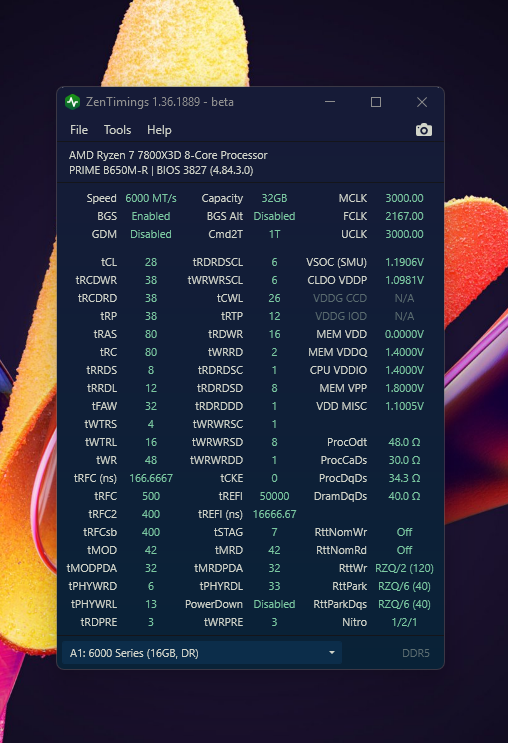Viewport: 508px width, 743px height.
Task: Click the tREFI value 50000
Action: 274,496
